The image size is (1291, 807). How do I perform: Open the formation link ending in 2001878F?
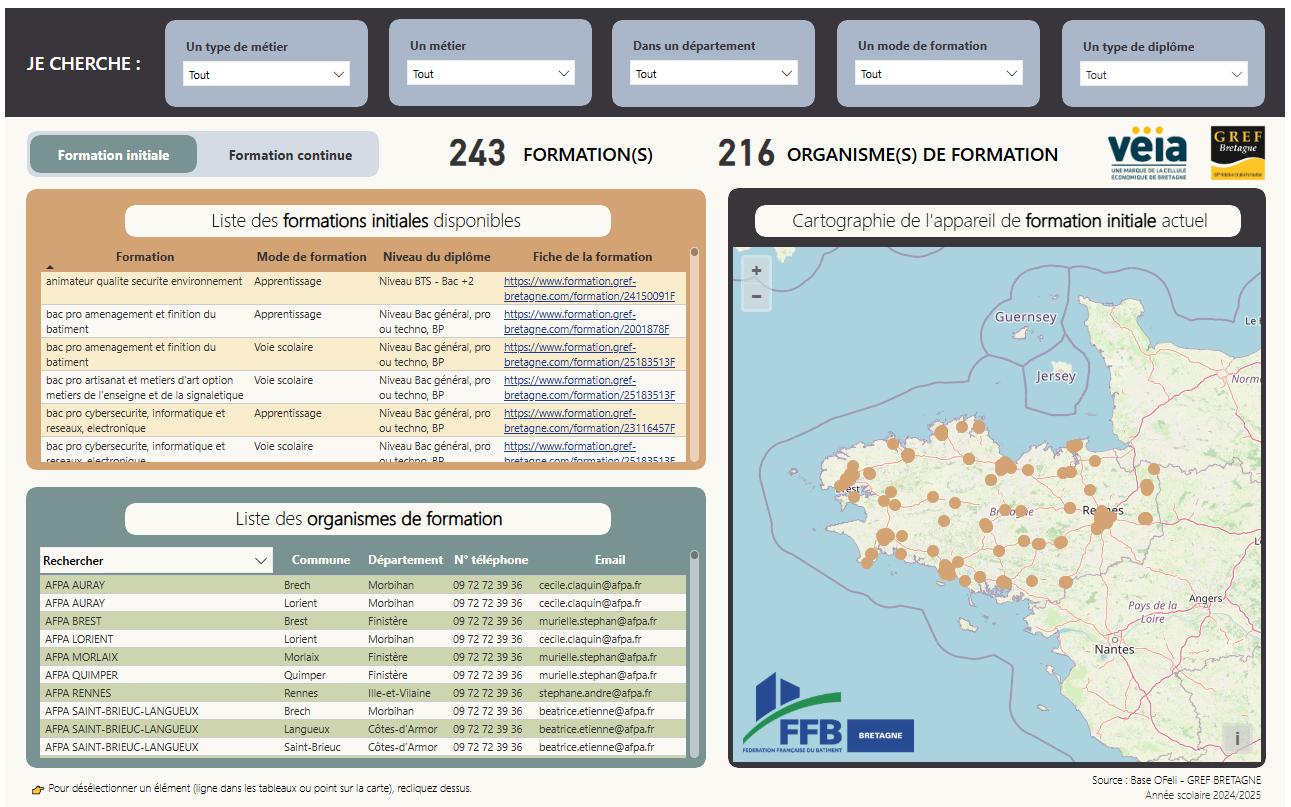(x=586, y=329)
